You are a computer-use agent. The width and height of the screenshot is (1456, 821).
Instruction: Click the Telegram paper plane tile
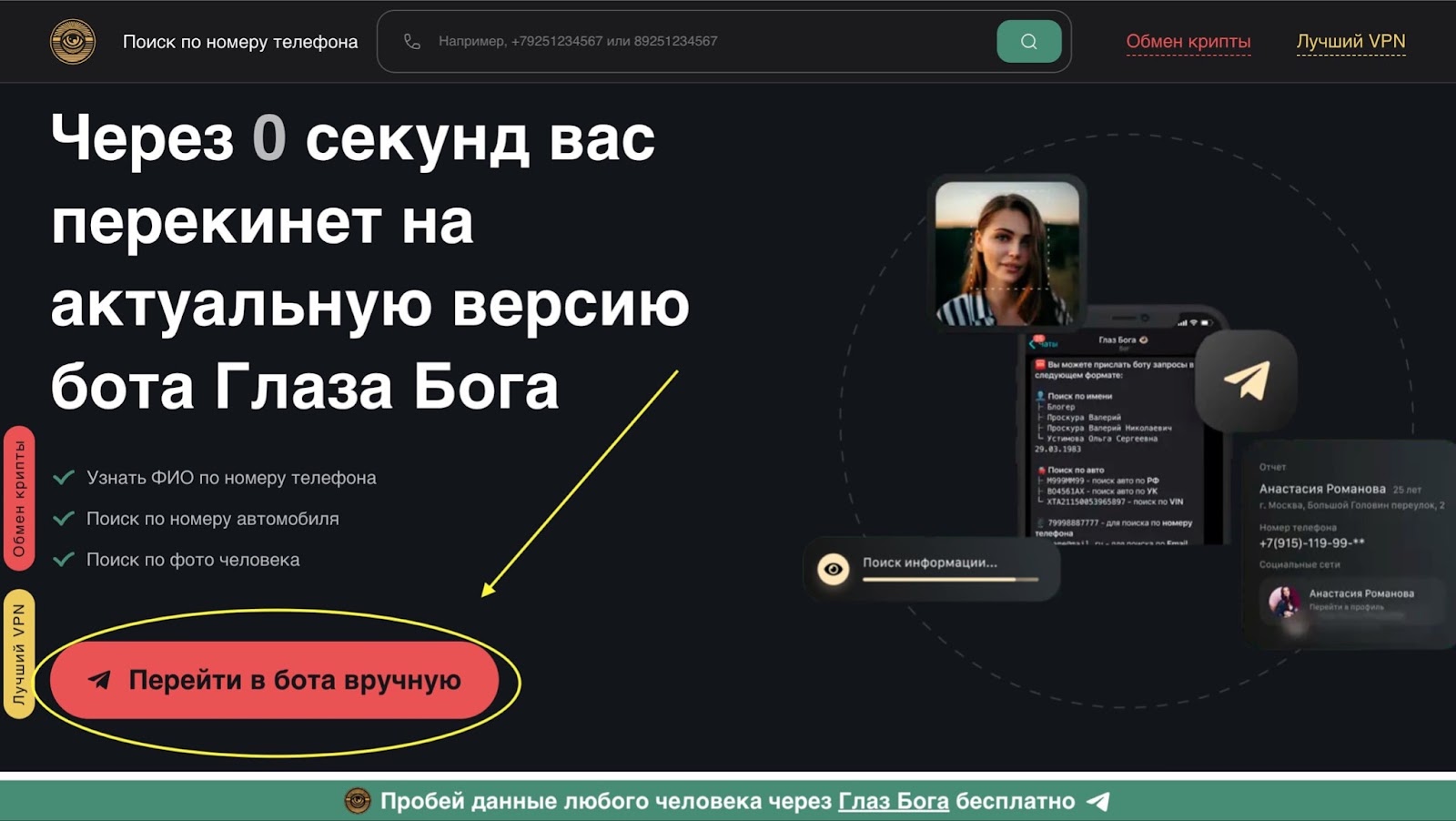point(1246,380)
